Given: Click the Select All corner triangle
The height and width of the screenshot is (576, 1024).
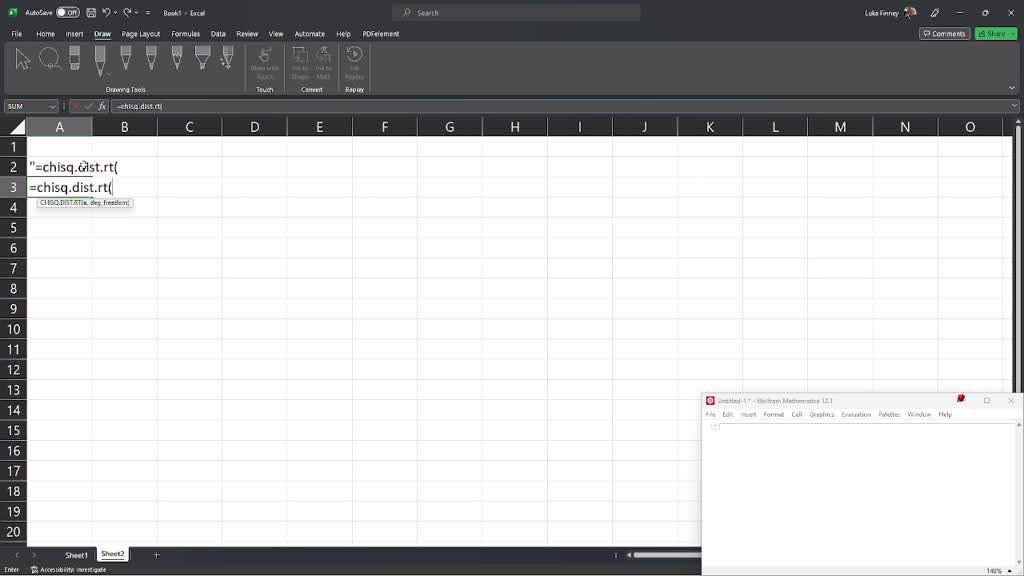Looking at the screenshot, I should point(18,127).
